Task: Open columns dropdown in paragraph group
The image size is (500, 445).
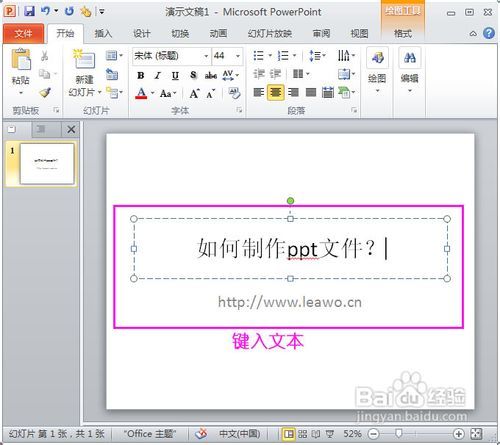Action: point(301,74)
